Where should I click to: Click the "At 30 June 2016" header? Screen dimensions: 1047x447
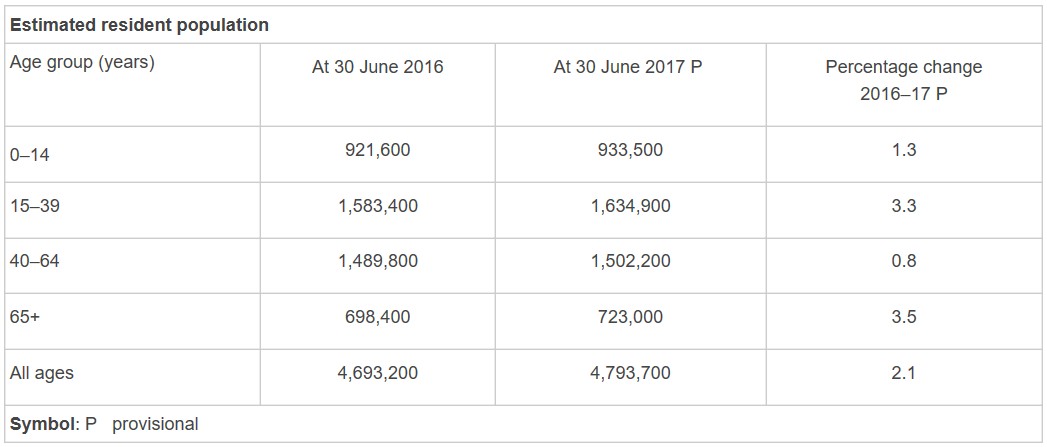[378, 68]
